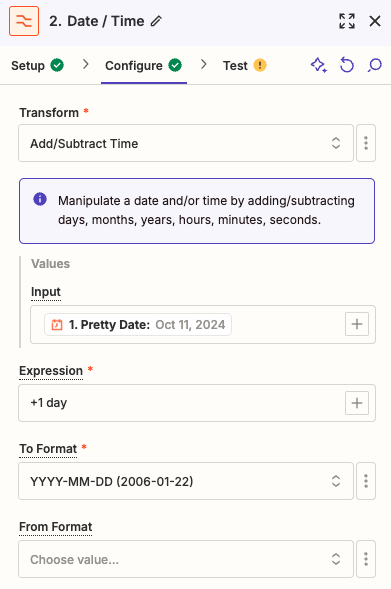Click the info icon in description box

tap(40, 199)
